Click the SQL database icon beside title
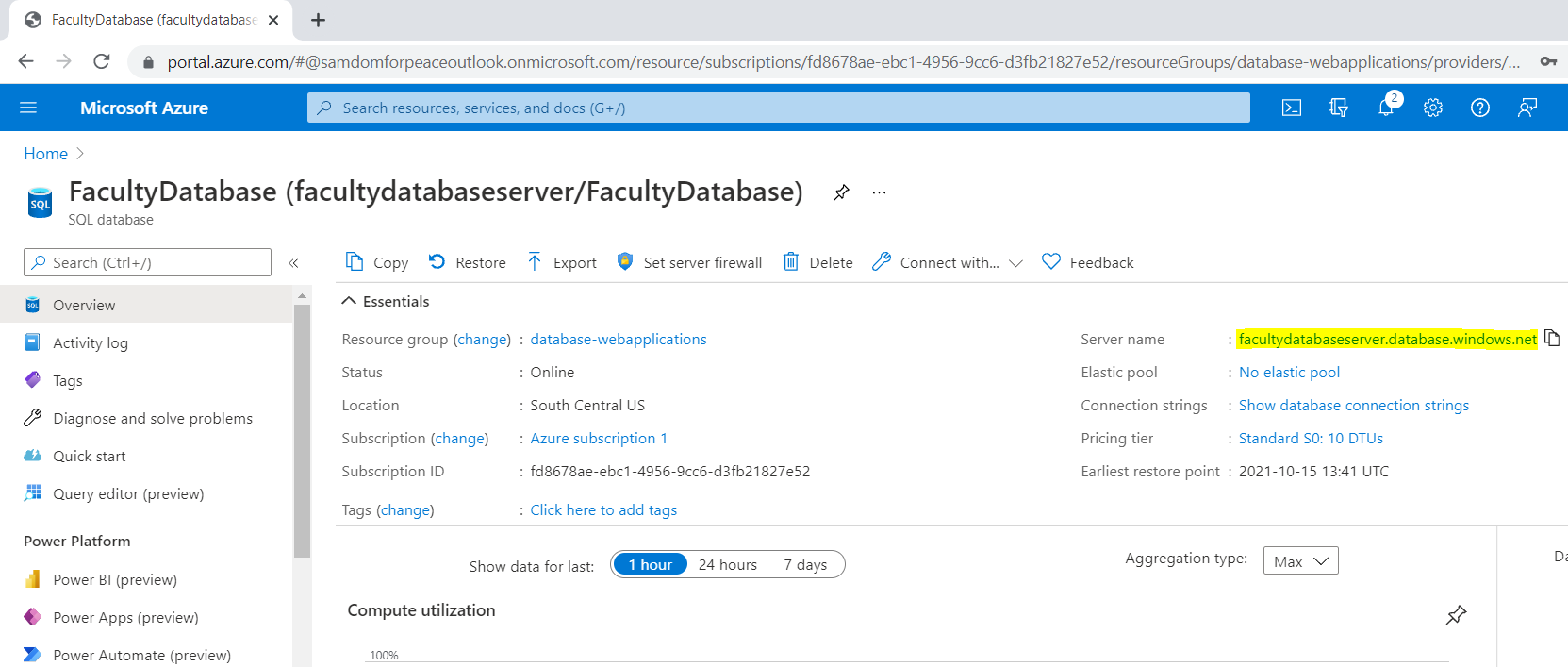This screenshot has width=1568, height=667. (40, 203)
